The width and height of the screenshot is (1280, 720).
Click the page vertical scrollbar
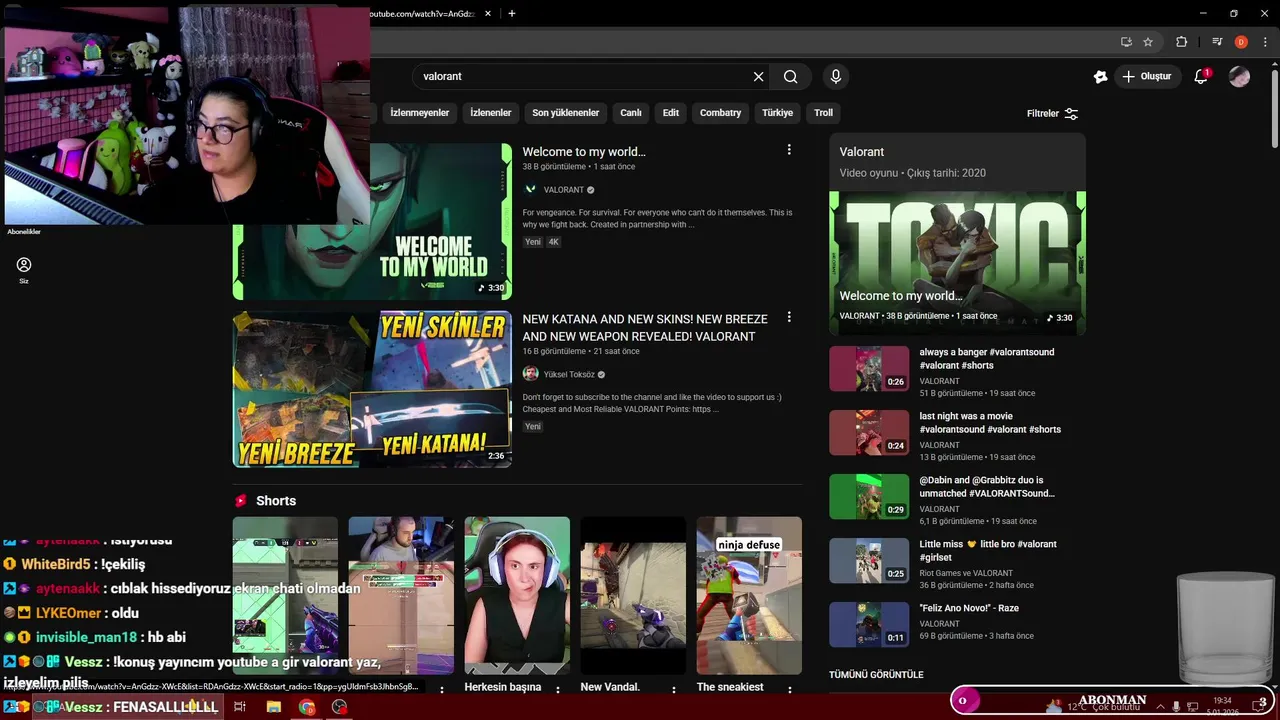pyautogui.click(x=1274, y=110)
